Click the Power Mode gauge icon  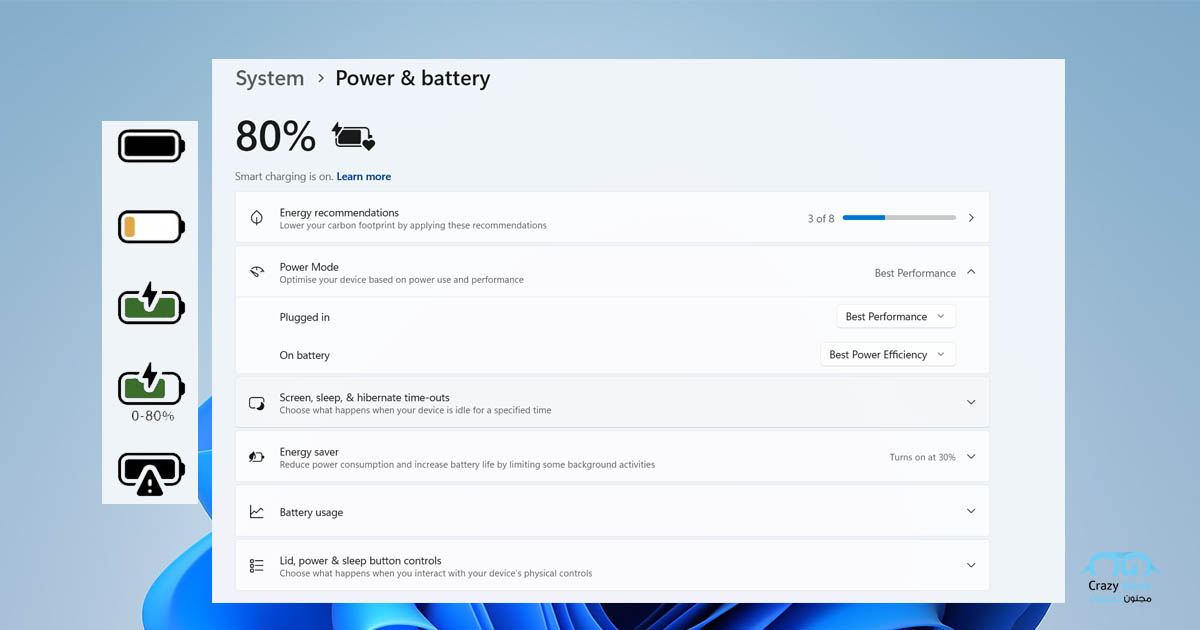click(257, 272)
